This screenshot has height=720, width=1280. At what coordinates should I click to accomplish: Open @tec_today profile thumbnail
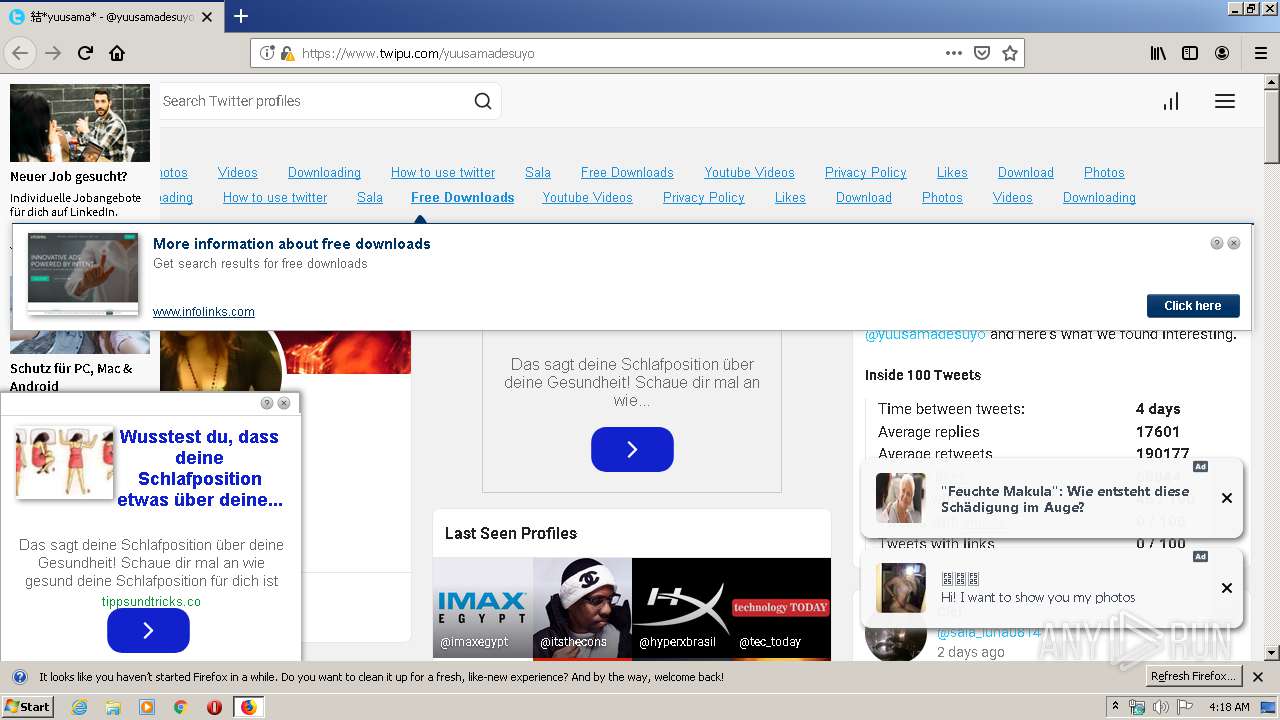781,608
